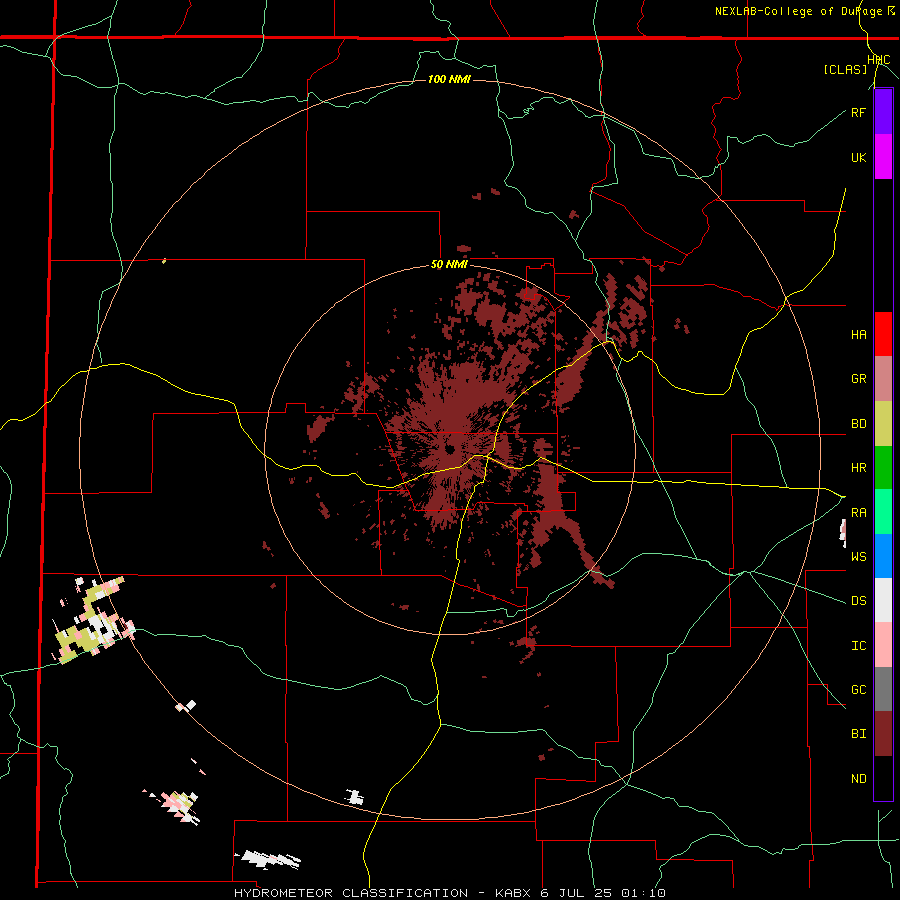
Task: Click the IC pink legend swatch
Action: (883, 645)
